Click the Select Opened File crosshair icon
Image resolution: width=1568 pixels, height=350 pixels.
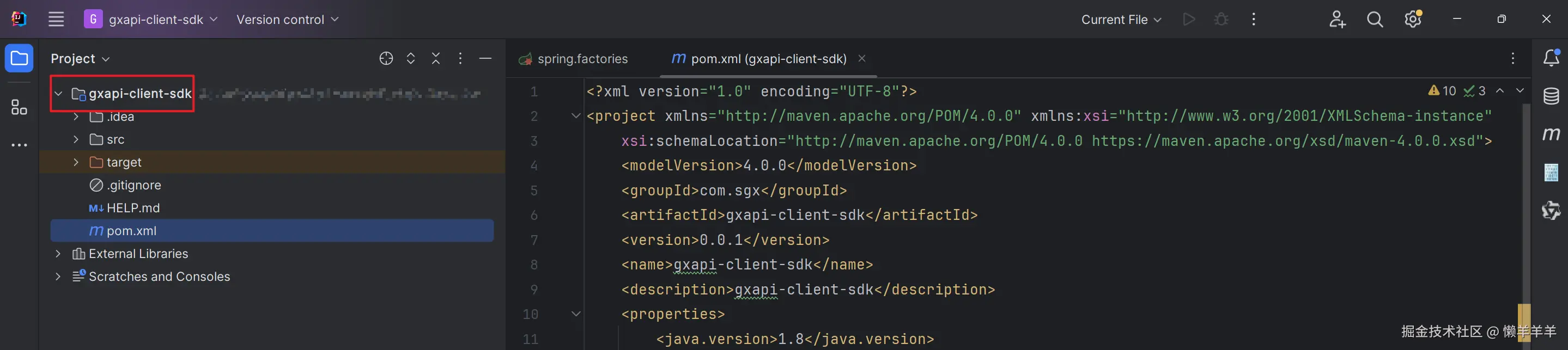pyautogui.click(x=386, y=58)
